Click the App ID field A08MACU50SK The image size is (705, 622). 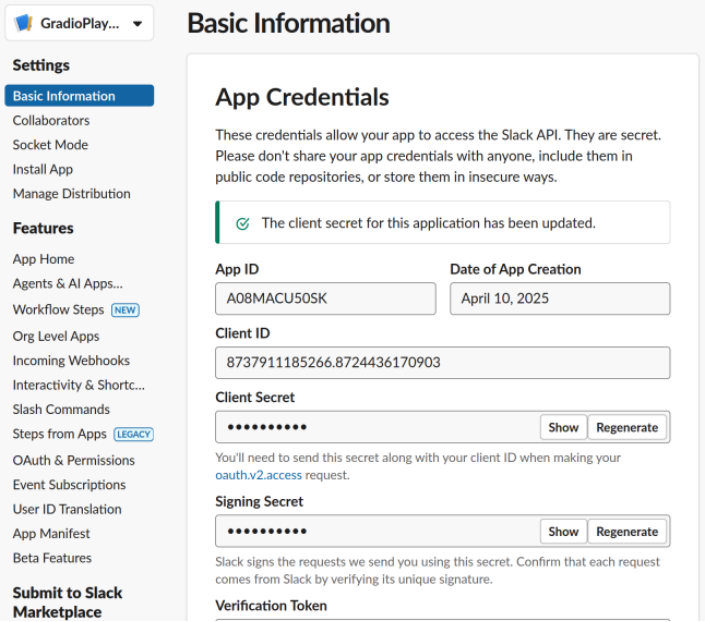(x=326, y=299)
